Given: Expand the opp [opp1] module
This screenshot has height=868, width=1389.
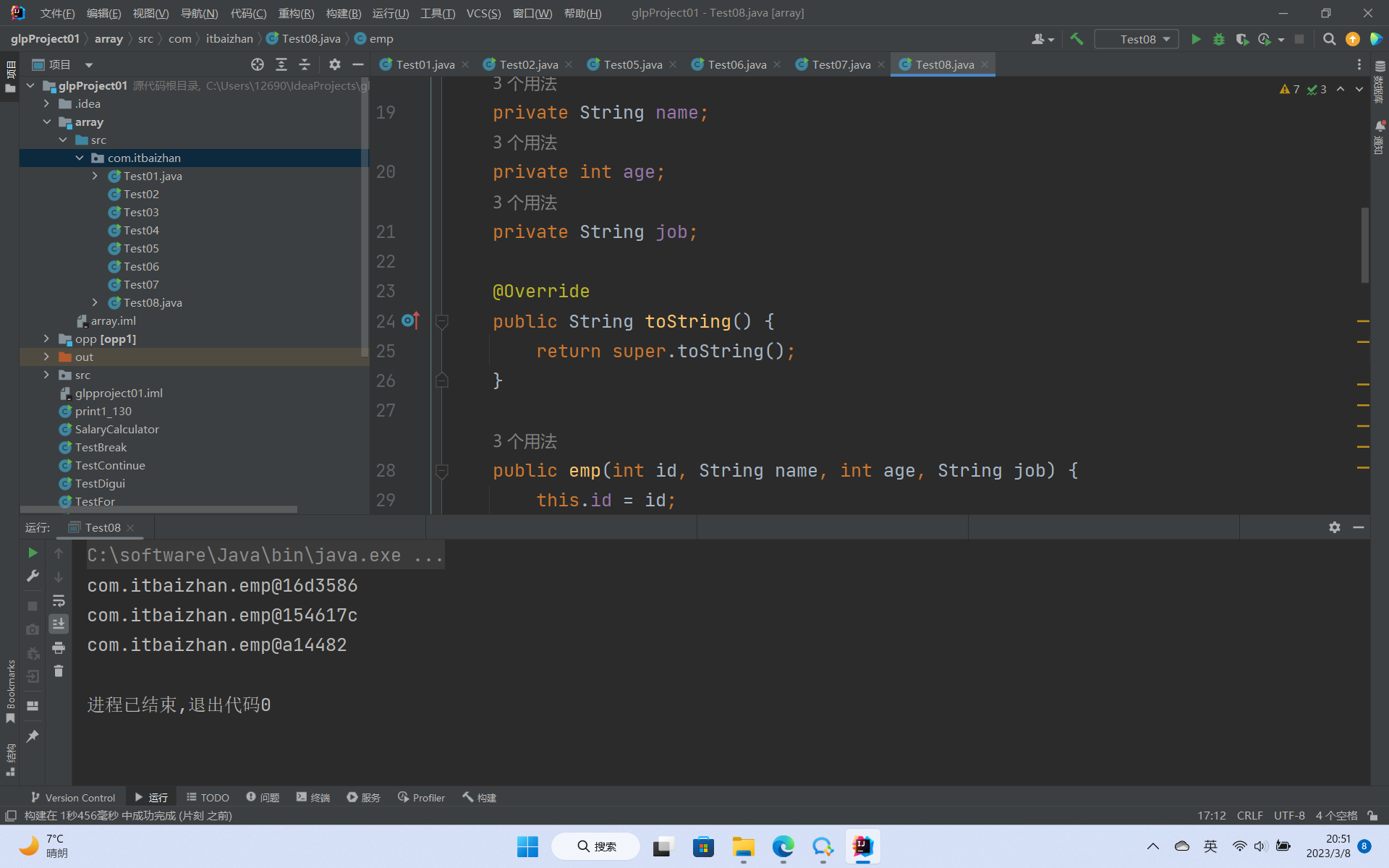Looking at the screenshot, I should (x=47, y=339).
